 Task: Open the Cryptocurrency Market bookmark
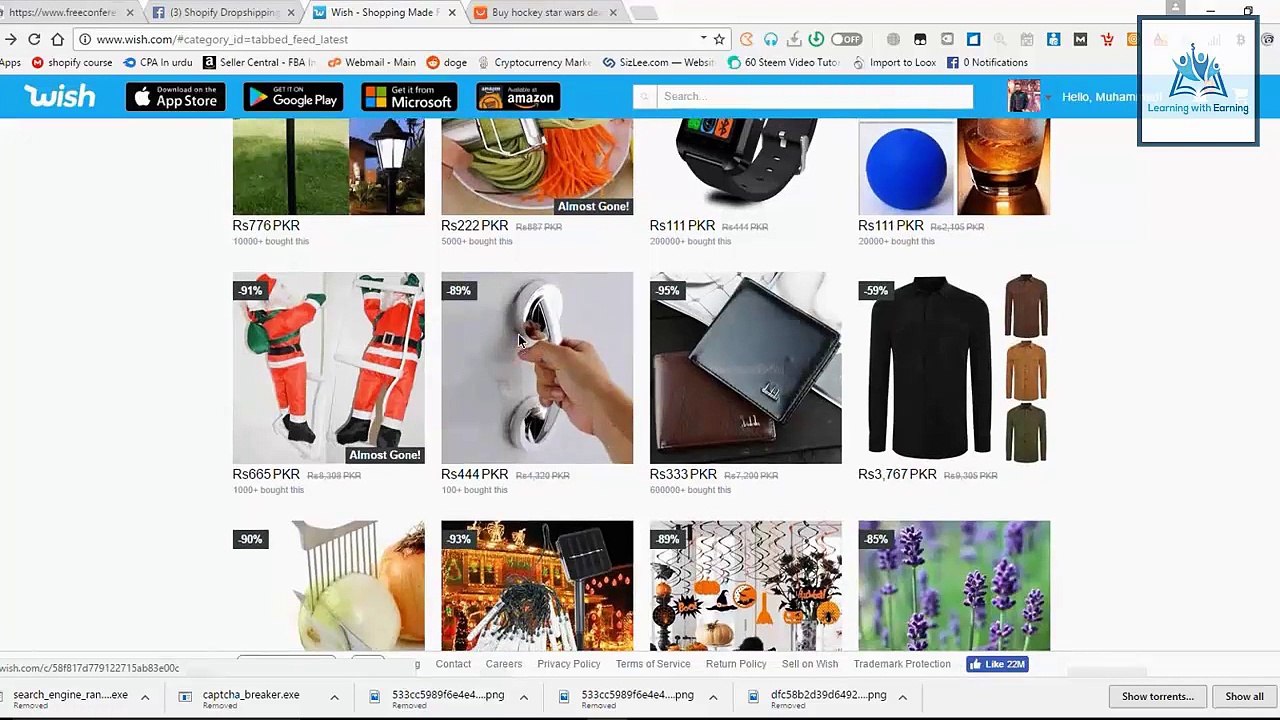point(534,62)
